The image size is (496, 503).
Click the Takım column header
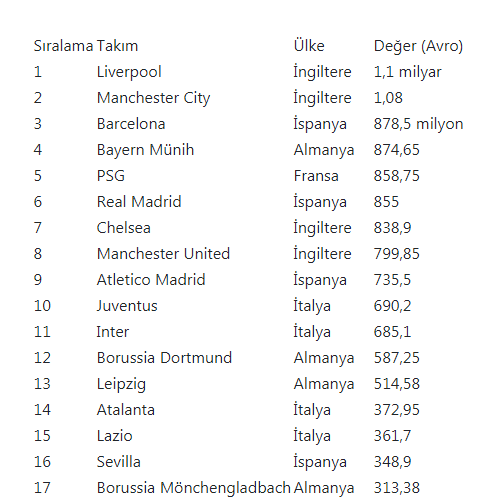click(117, 46)
